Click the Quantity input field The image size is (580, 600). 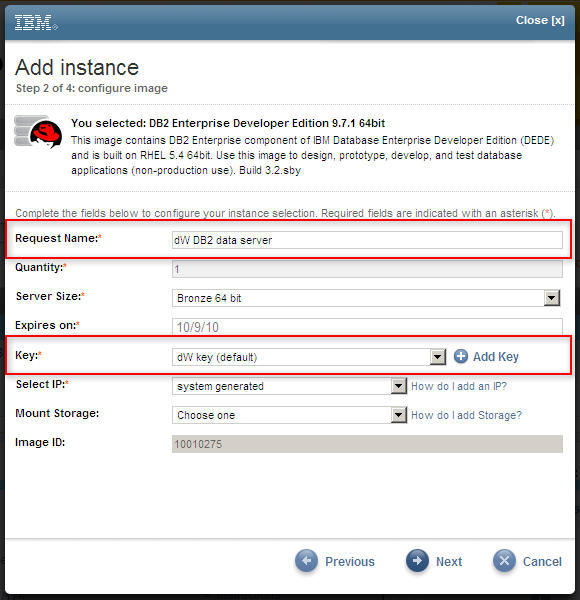(367, 269)
